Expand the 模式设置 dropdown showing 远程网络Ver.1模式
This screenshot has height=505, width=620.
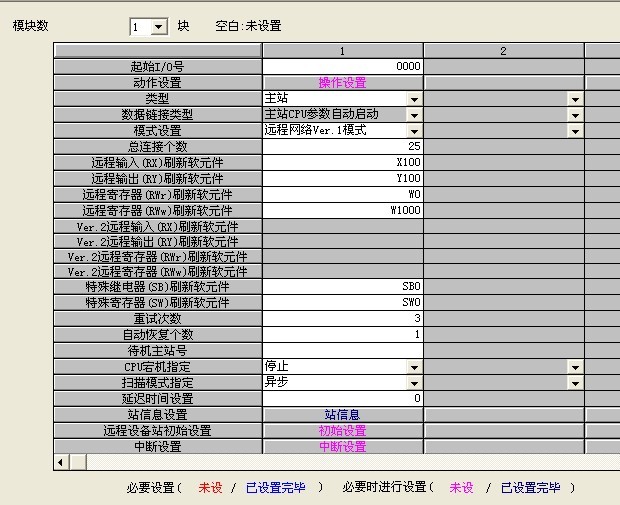click(x=414, y=131)
